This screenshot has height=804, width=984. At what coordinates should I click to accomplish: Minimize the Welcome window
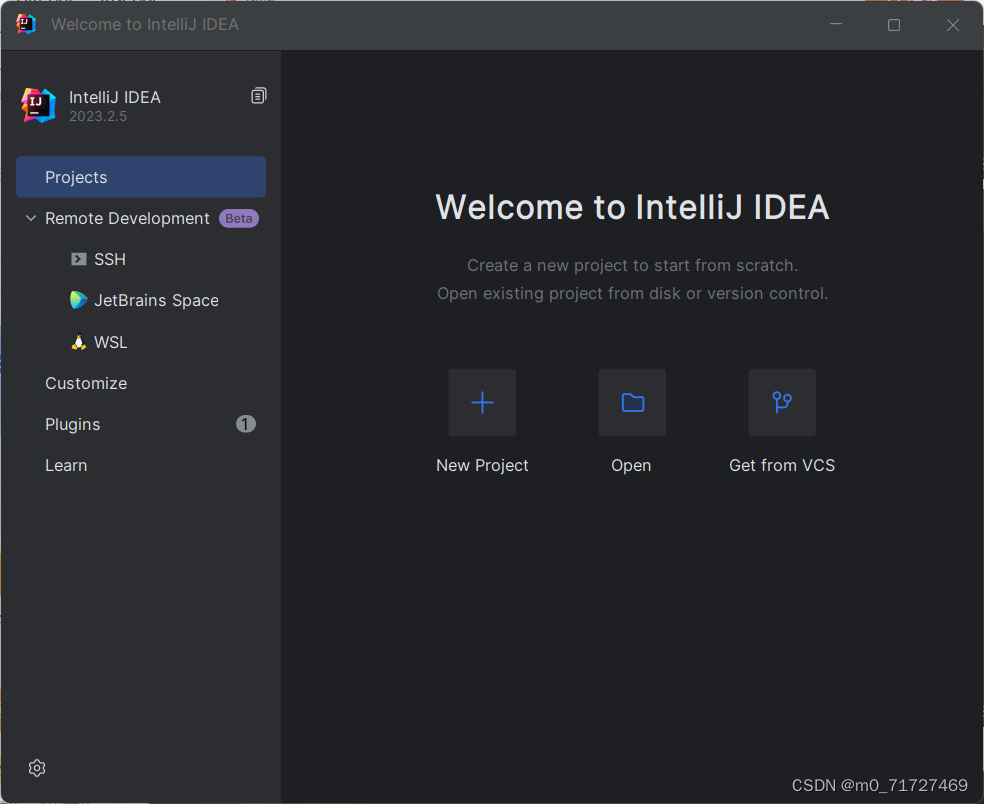pyautogui.click(x=836, y=24)
